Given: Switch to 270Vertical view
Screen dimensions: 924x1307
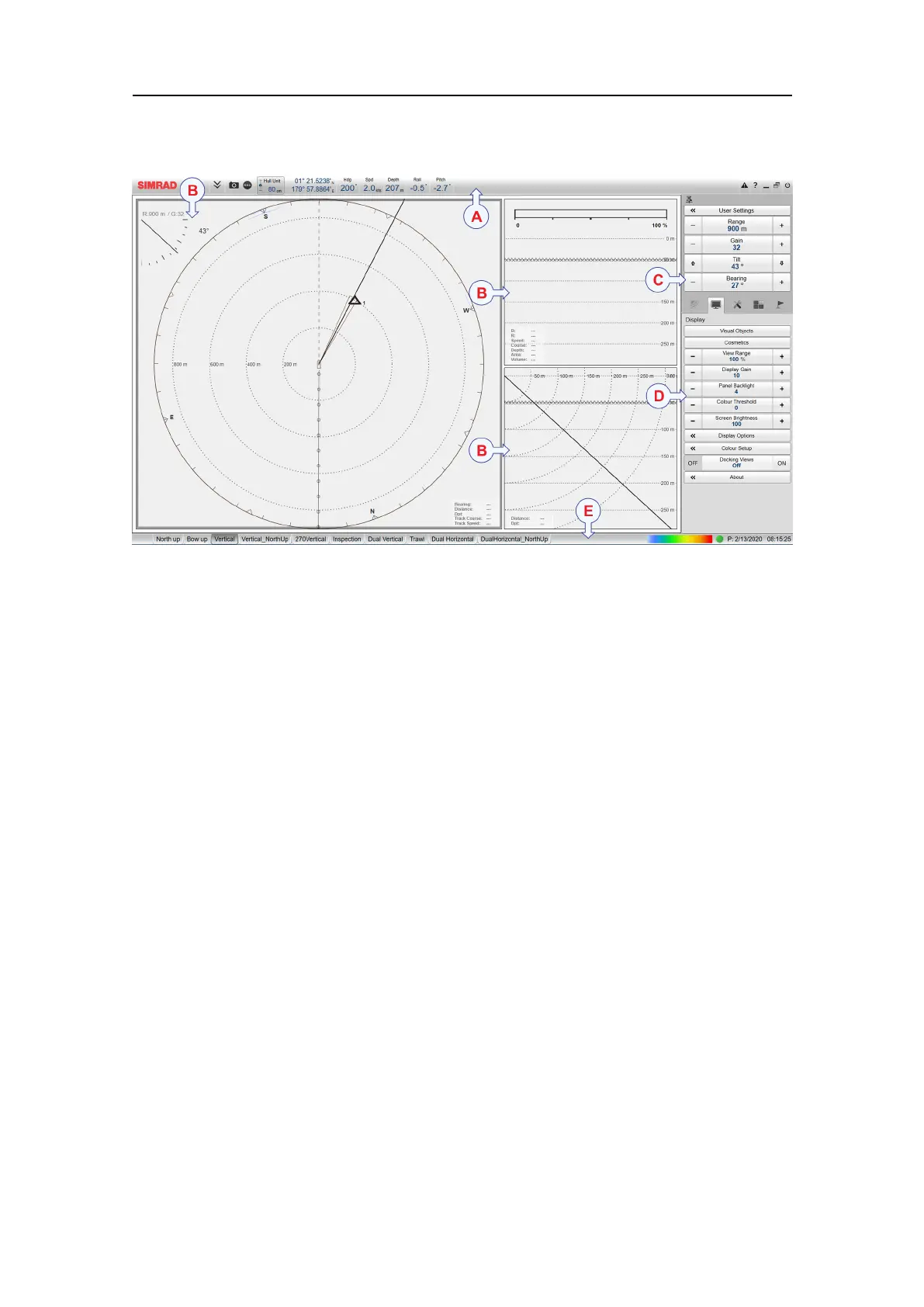Looking at the screenshot, I should [x=310, y=539].
